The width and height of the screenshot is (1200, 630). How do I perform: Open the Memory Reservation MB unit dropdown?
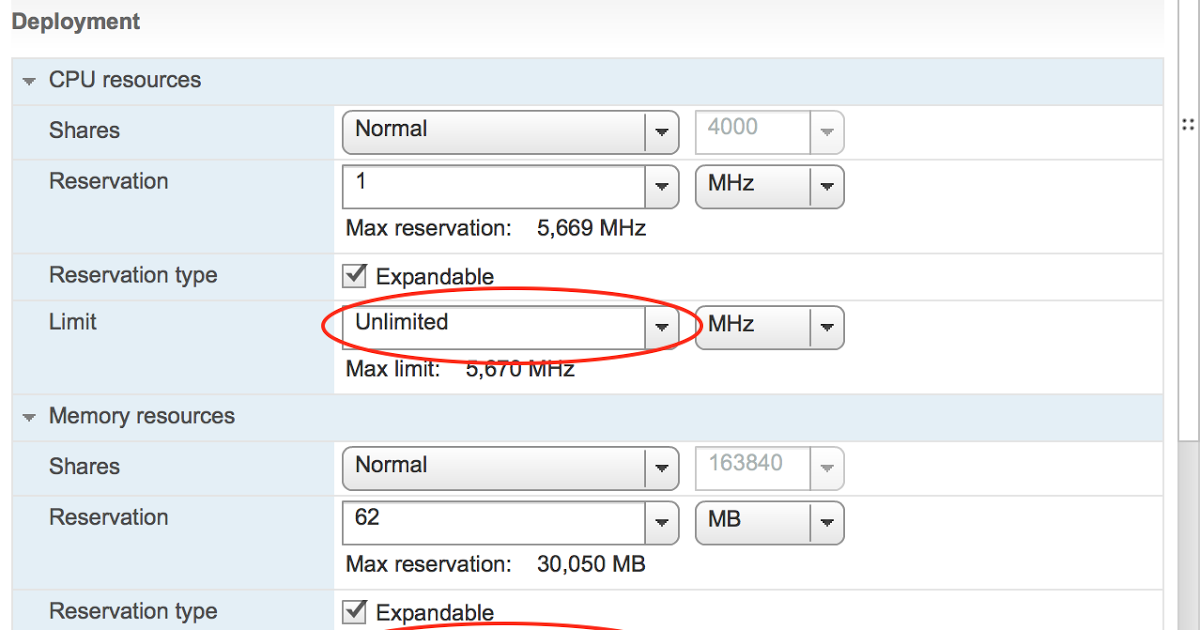(x=826, y=522)
